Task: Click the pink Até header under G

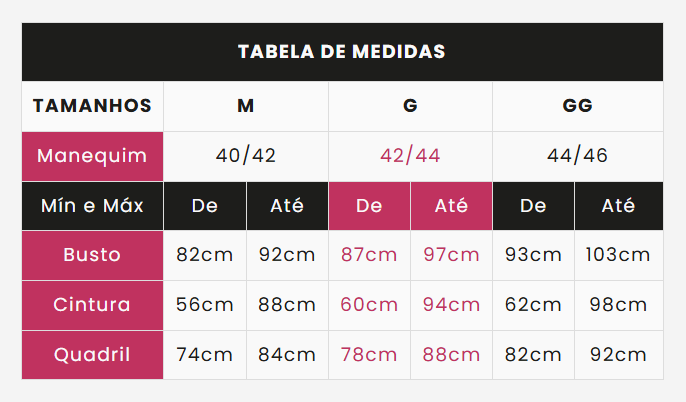Action: pos(452,206)
